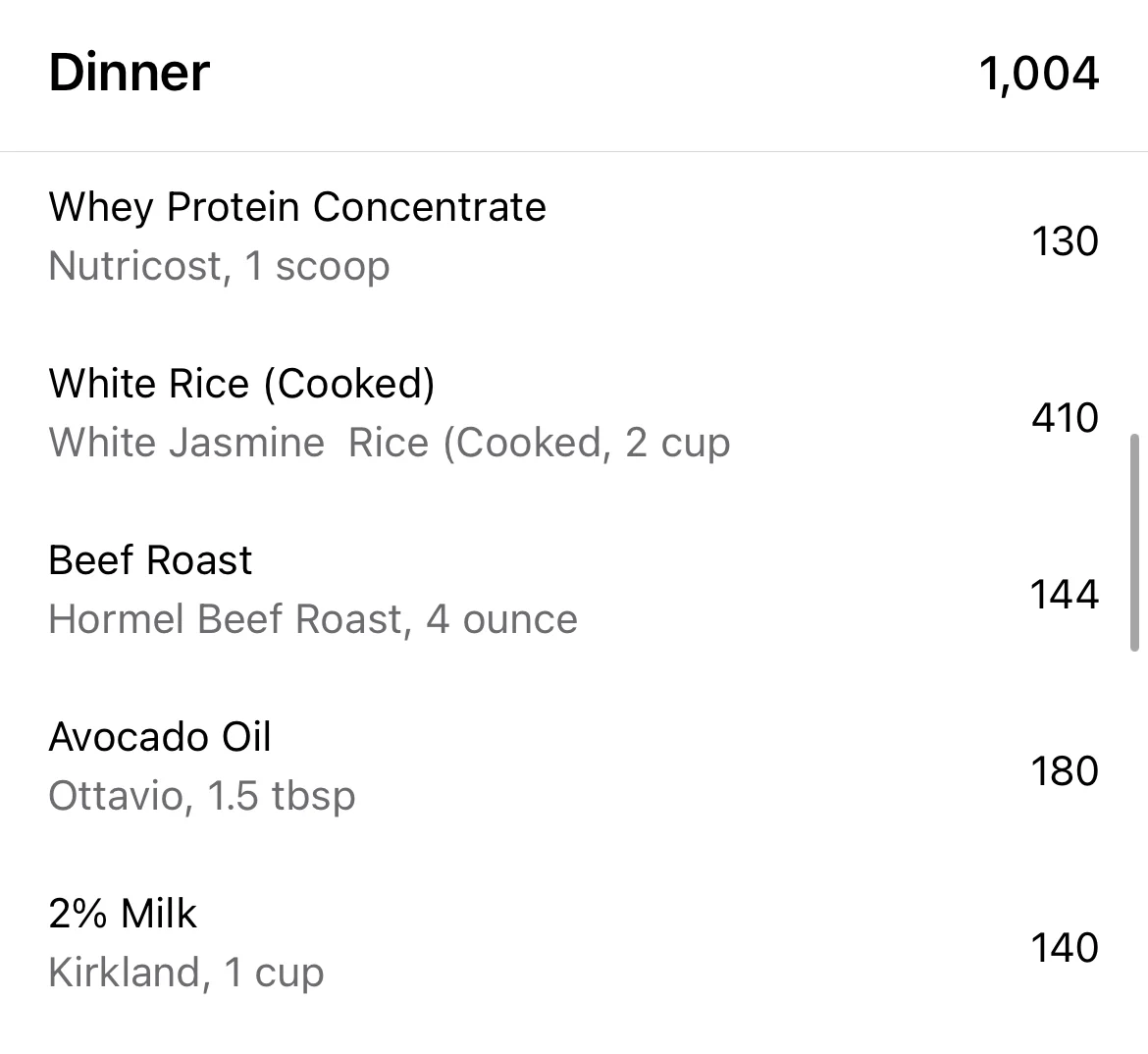Select Ottavio, 1.5 tbsp serving text
Viewport: 1148px width, 1054px height.
202,796
